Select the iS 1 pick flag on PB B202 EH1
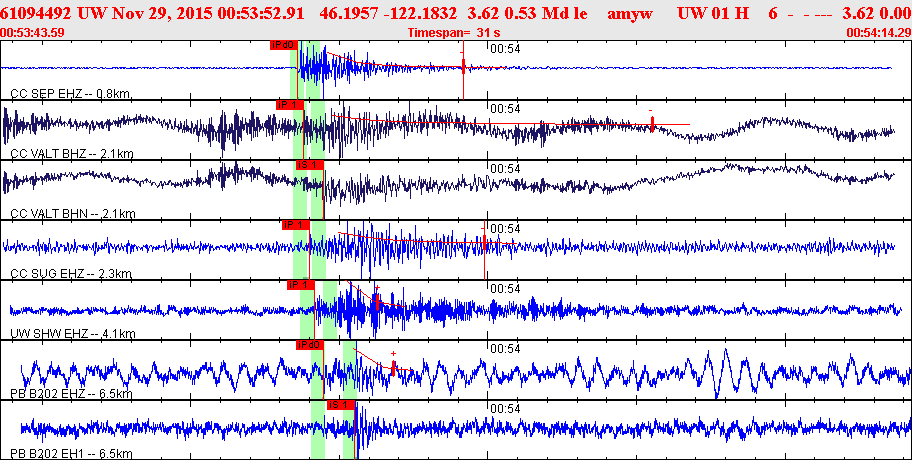912x460 pixels. coord(341,405)
